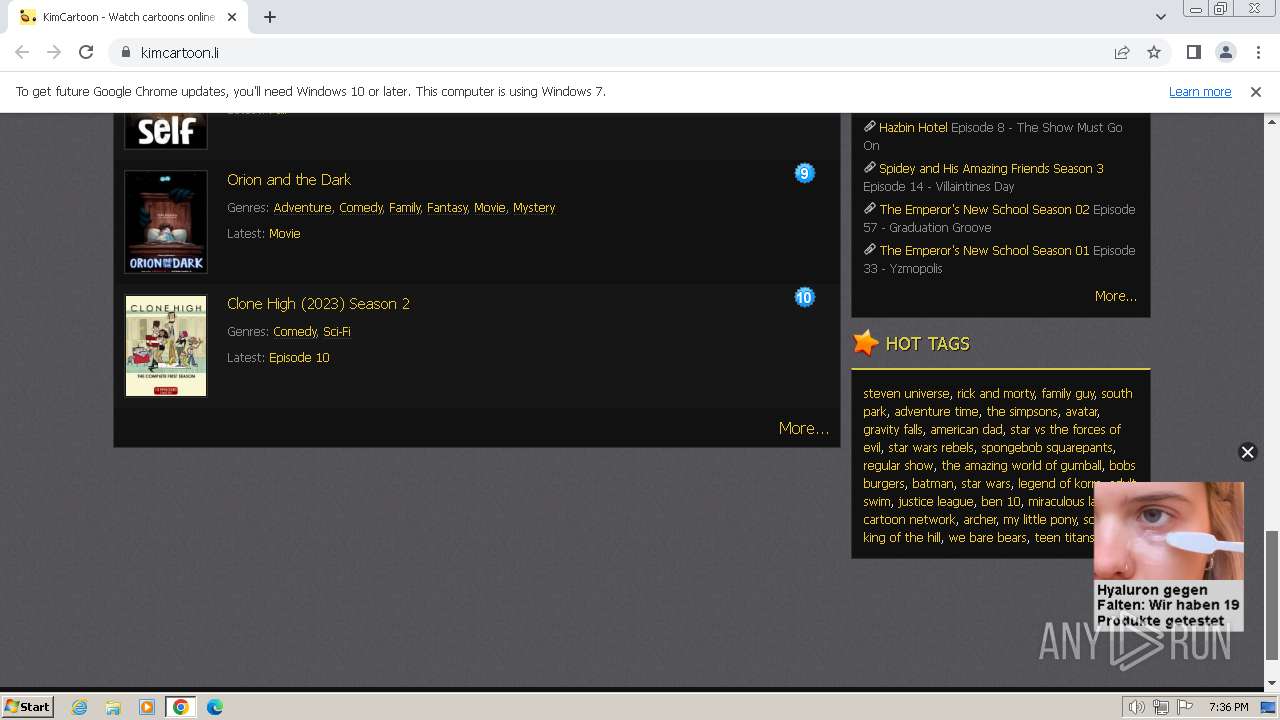Open The Emperor's New School Season 02 link
The width and height of the screenshot is (1280, 720).
pyautogui.click(x=985, y=210)
